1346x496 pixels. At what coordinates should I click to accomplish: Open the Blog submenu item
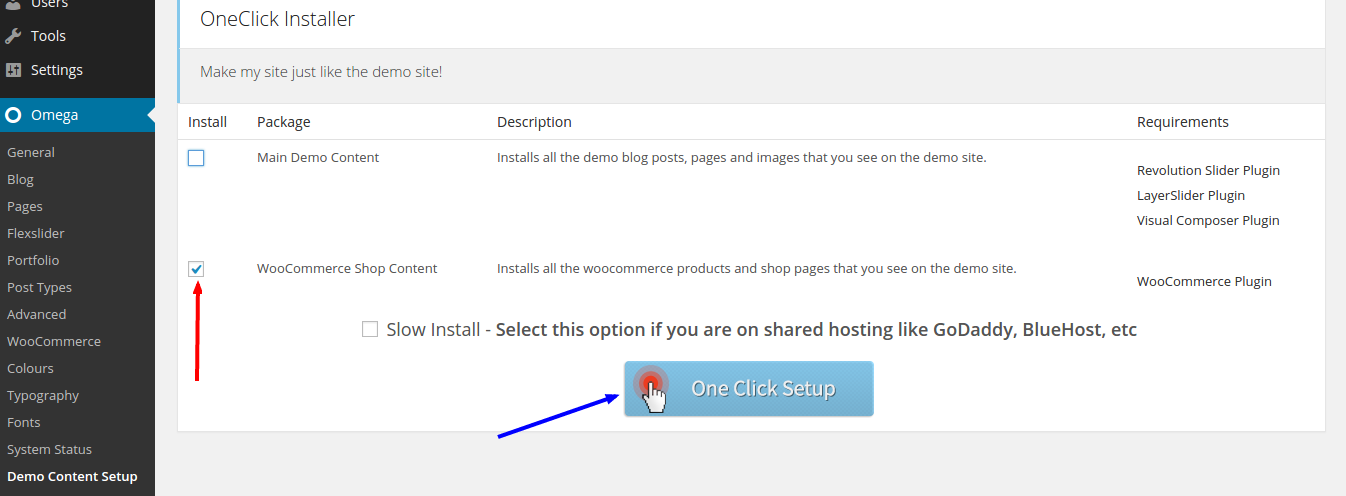[20, 179]
